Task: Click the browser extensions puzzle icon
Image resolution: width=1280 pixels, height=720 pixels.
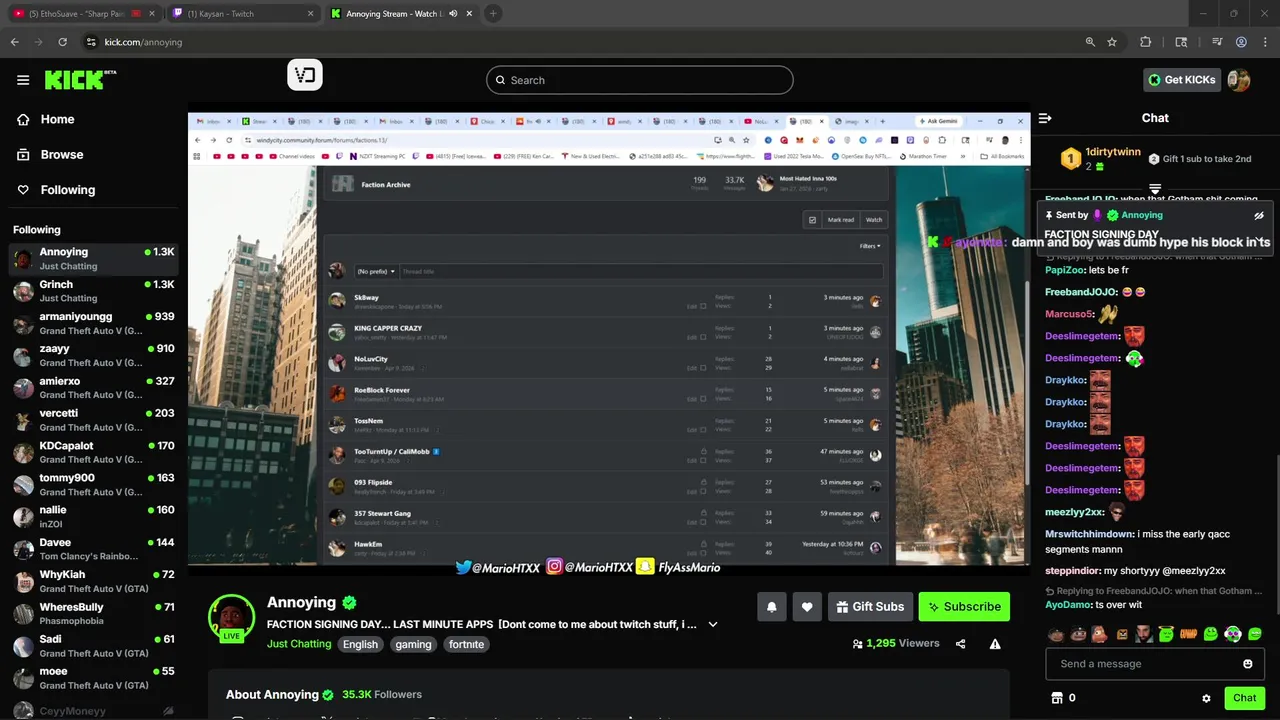Action: pyautogui.click(x=1146, y=42)
